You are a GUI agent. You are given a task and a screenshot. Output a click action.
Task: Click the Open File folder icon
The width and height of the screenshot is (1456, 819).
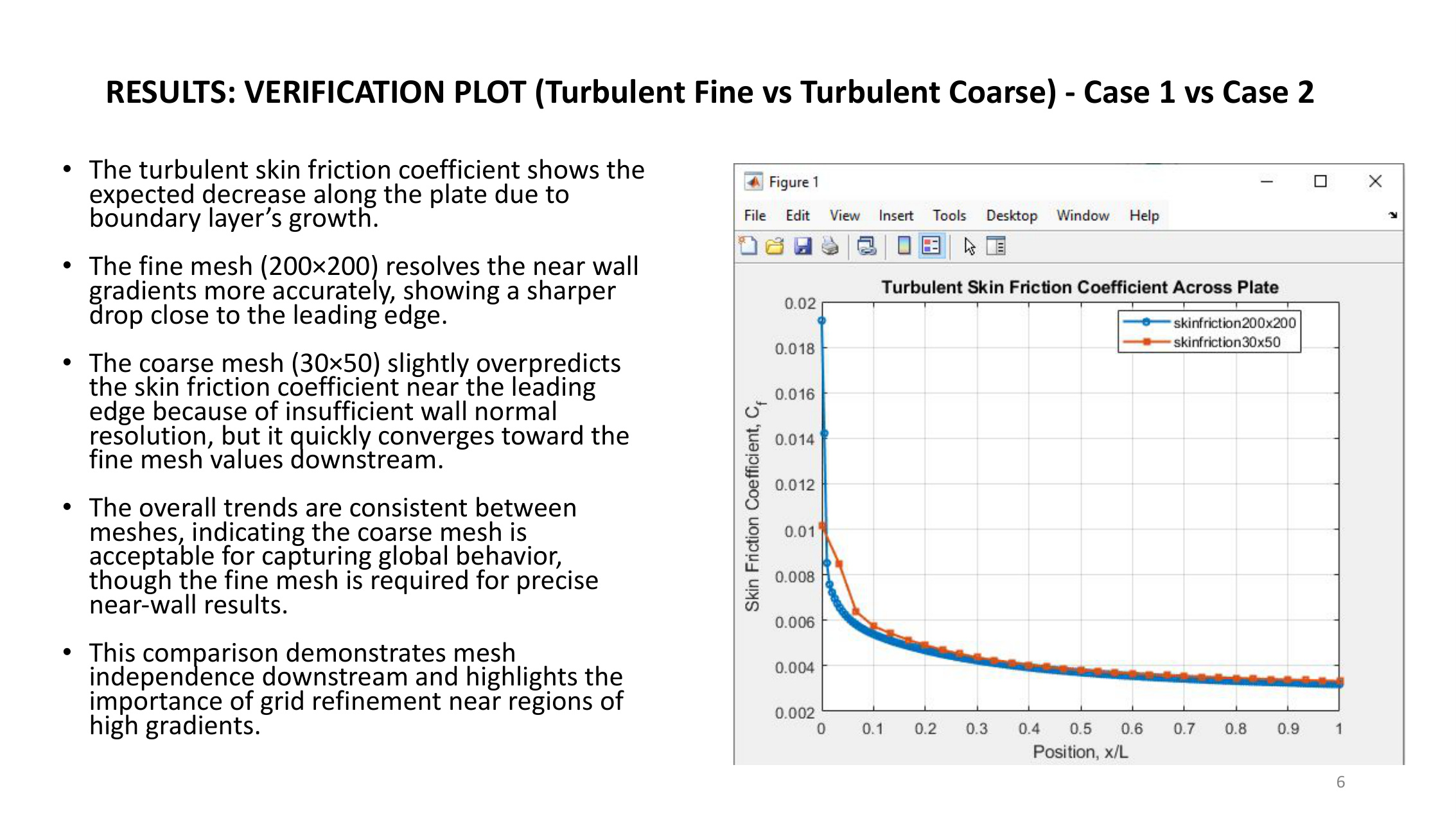[775, 246]
